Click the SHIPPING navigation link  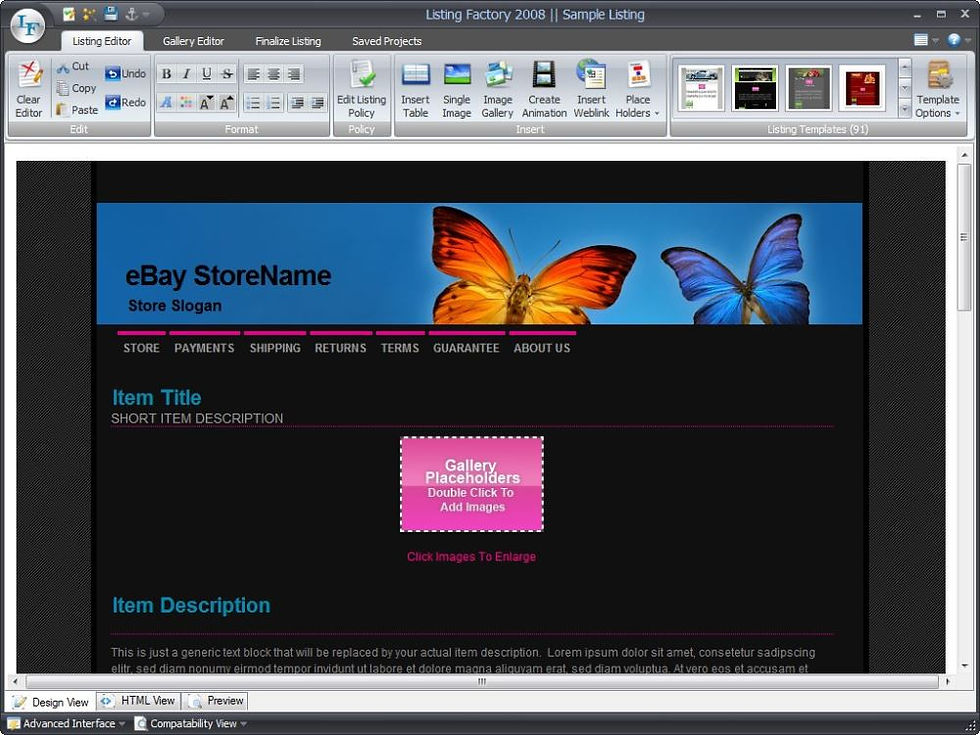tap(275, 348)
